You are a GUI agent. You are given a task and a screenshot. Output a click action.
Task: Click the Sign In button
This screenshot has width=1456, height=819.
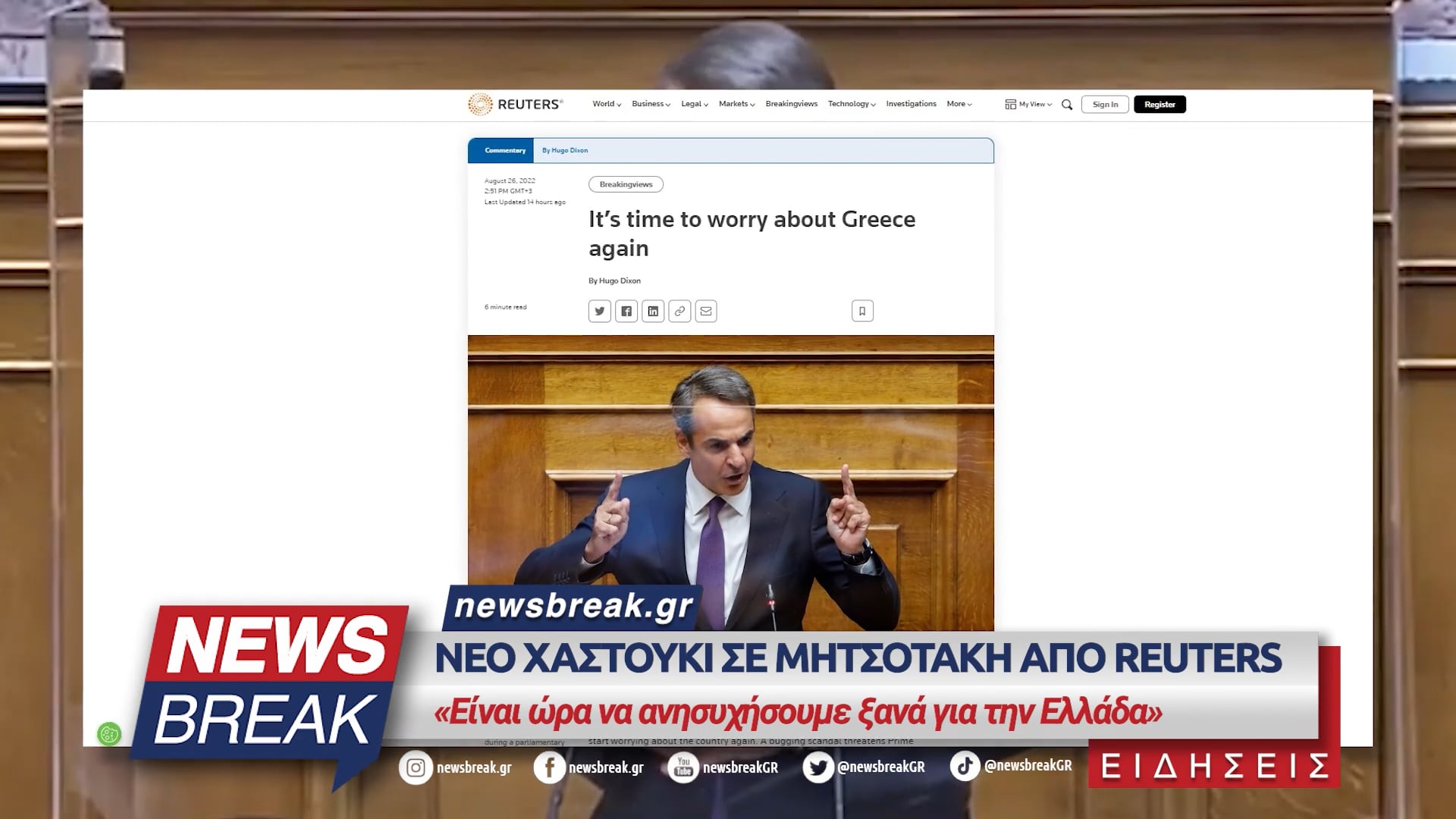[1105, 105]
